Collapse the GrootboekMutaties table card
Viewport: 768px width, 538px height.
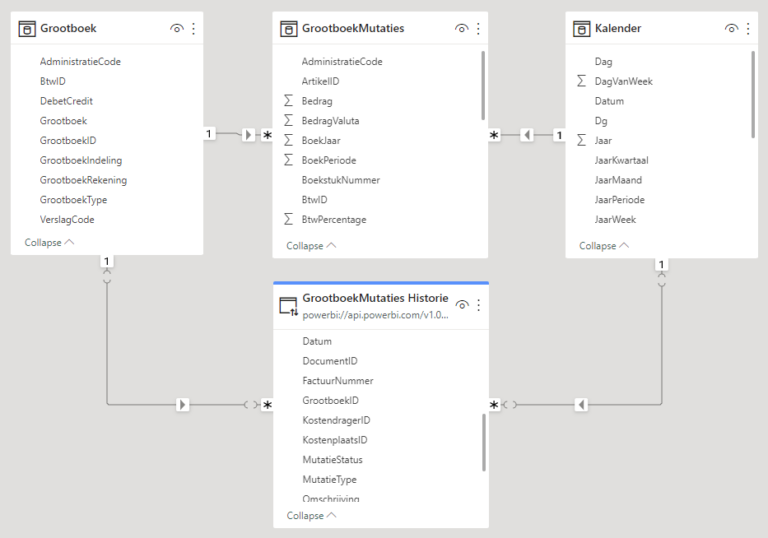coord(311,245)
